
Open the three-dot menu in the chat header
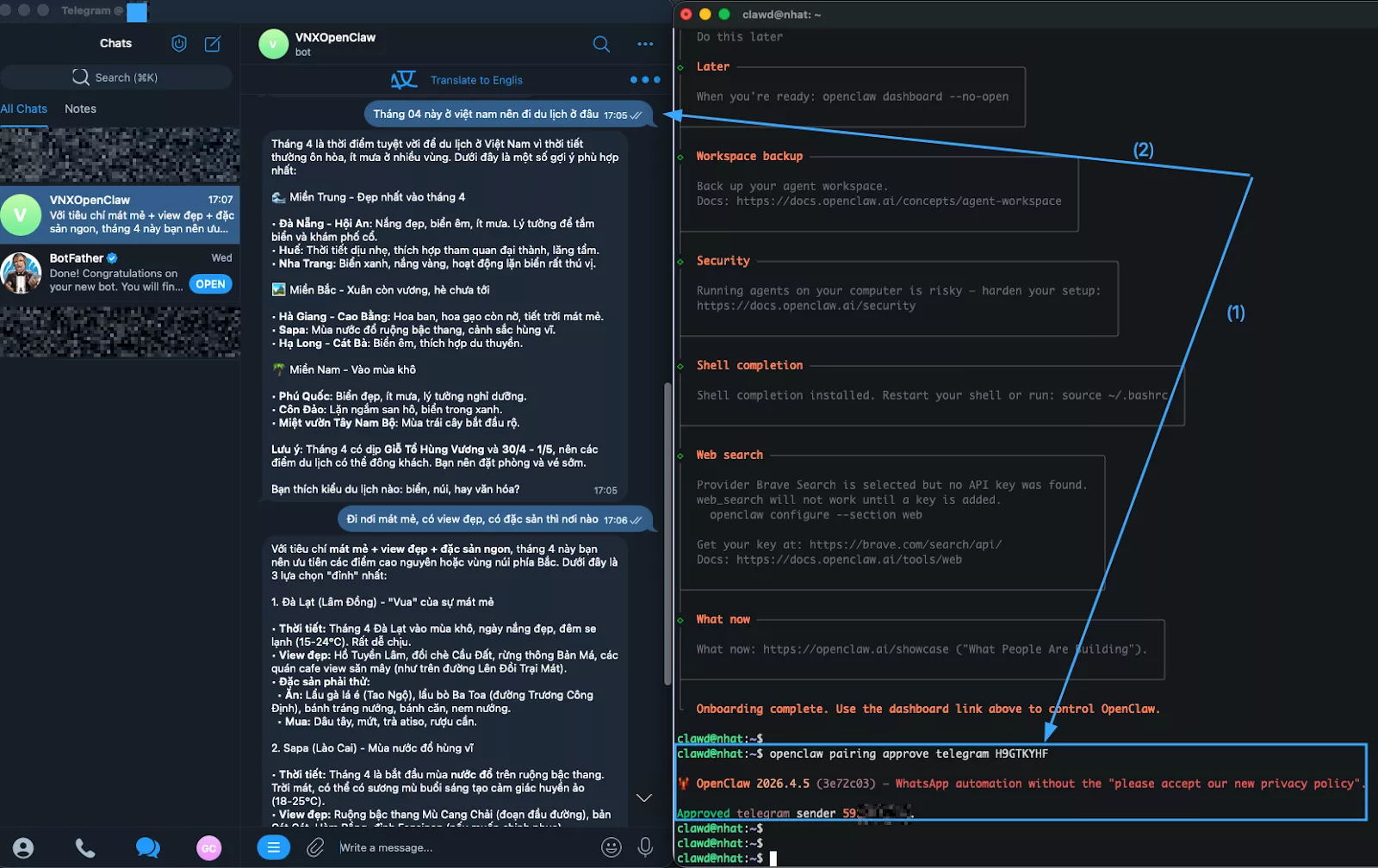pyautogui.click(x=645, y=44)
